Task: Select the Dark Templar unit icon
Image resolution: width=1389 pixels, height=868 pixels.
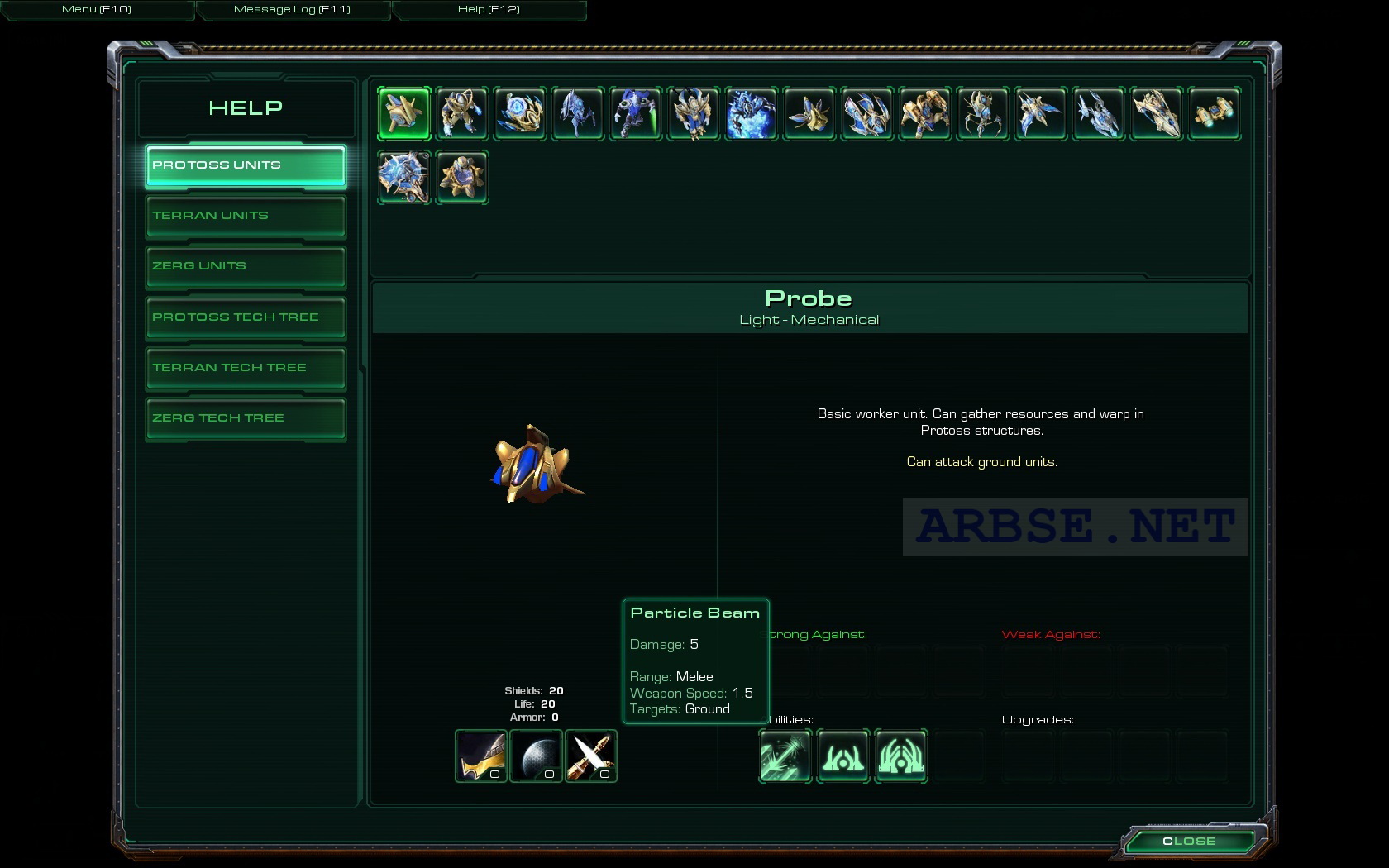Action: [636, 113]
